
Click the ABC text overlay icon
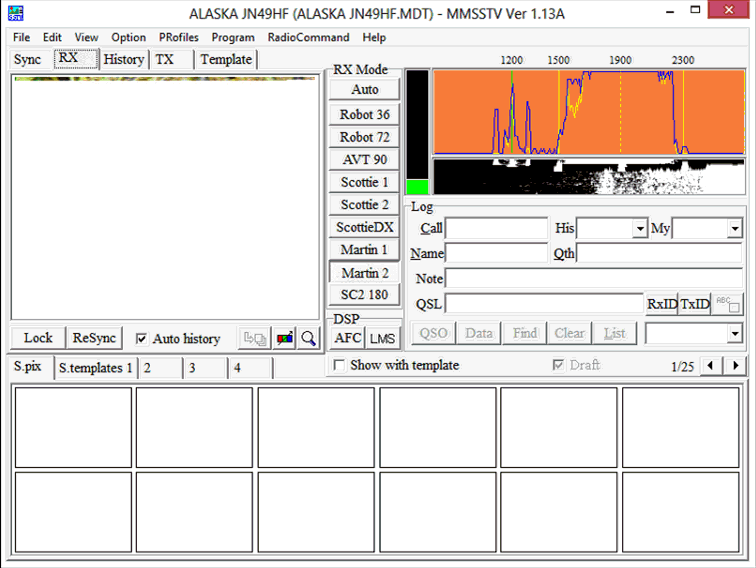(x=728, y=304)
